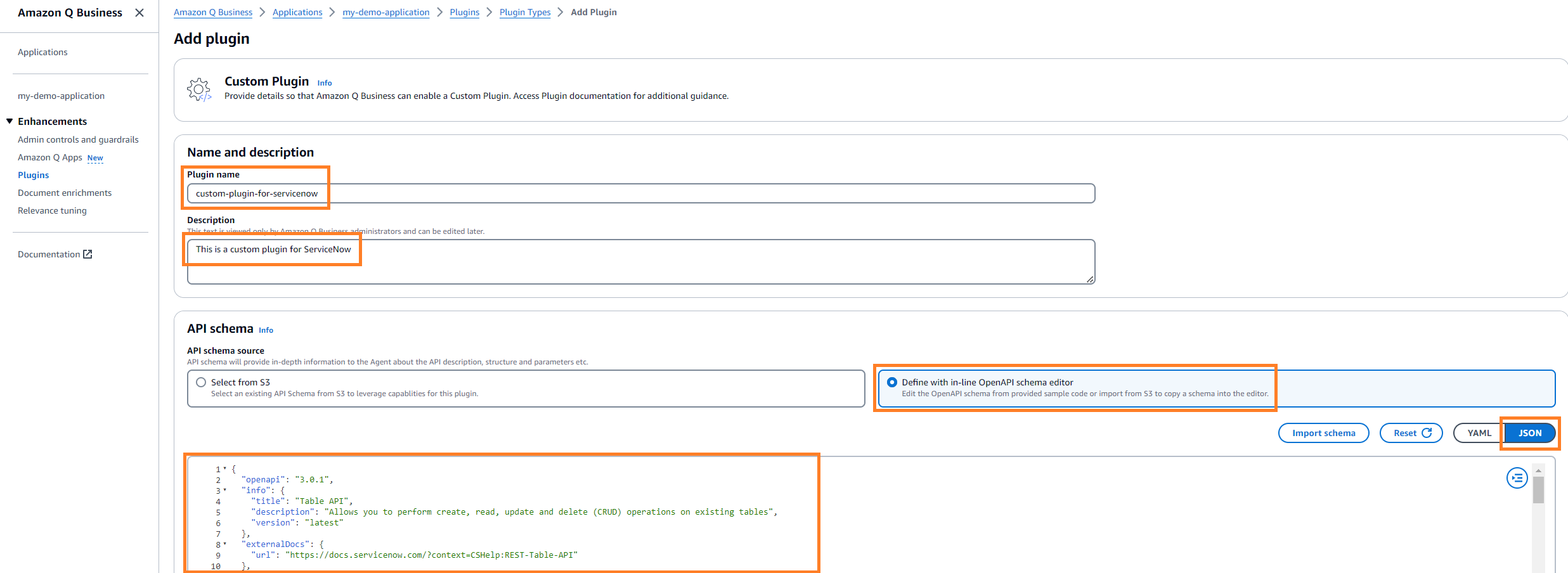Screen dimensions: 1568x573
Task: Select the Select from S3 radio button
Action: (201, 382)
